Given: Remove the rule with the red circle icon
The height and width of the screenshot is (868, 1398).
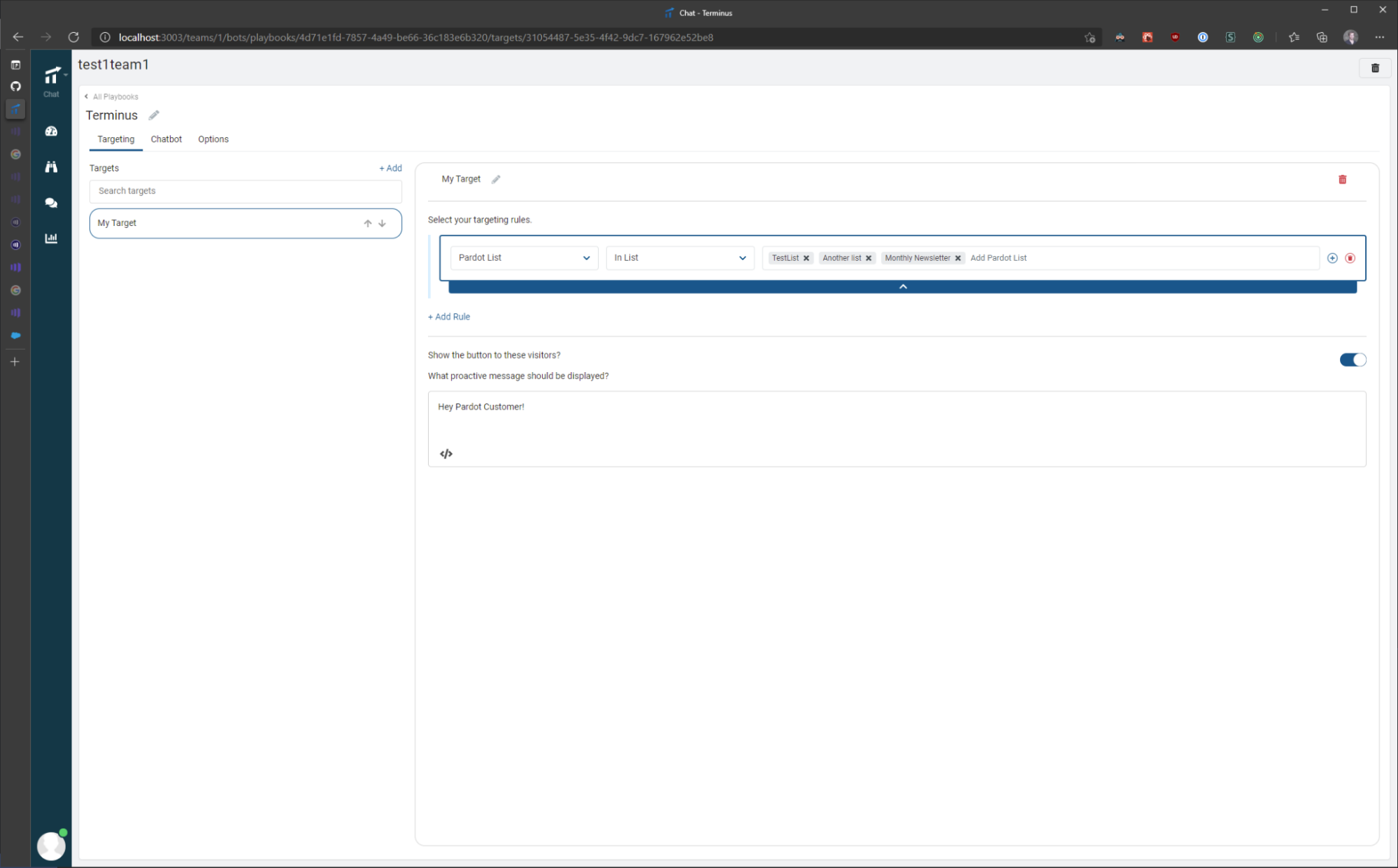Looking at the screenshot, I should tap(1350, 258).
